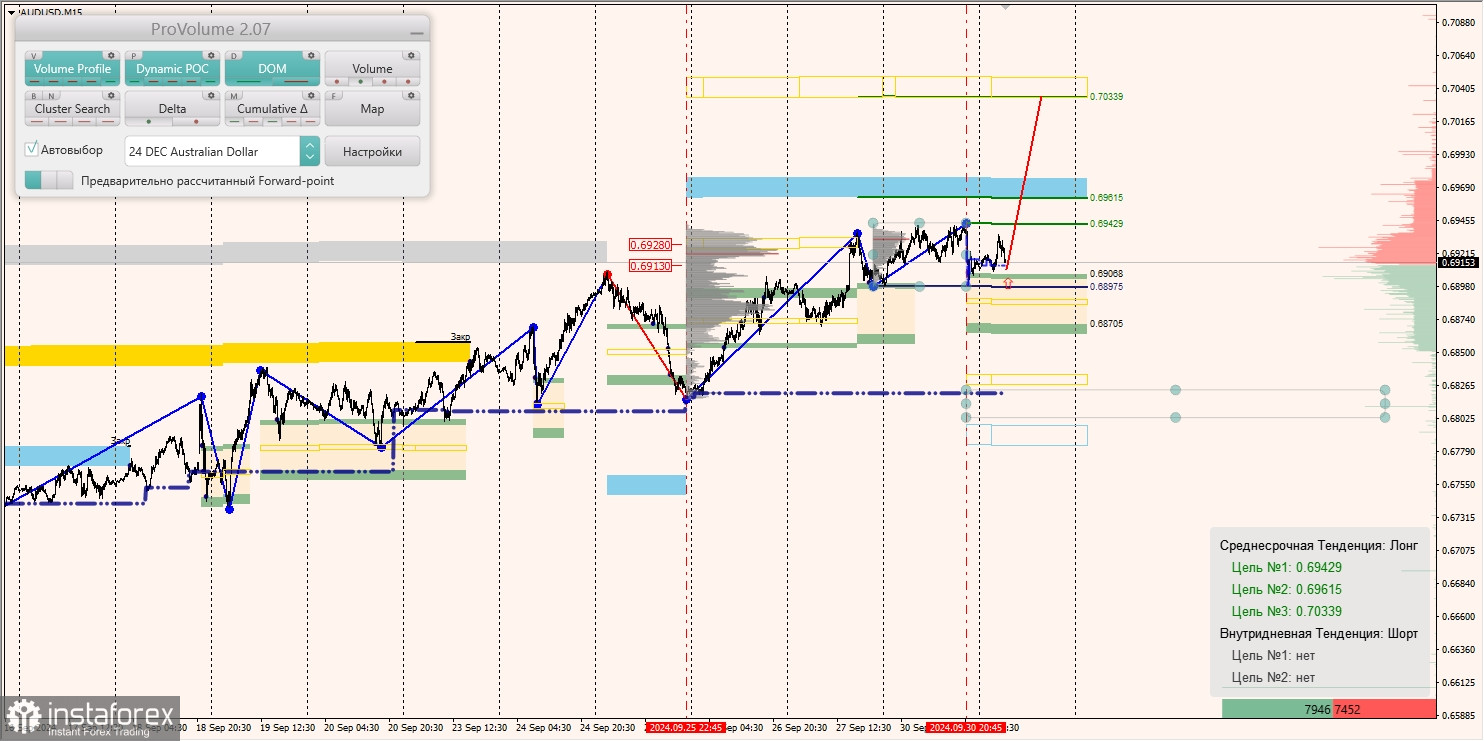Select the 0.68705 level label
Viewport: 1484px width, 741px height.
coord(1106,324)
